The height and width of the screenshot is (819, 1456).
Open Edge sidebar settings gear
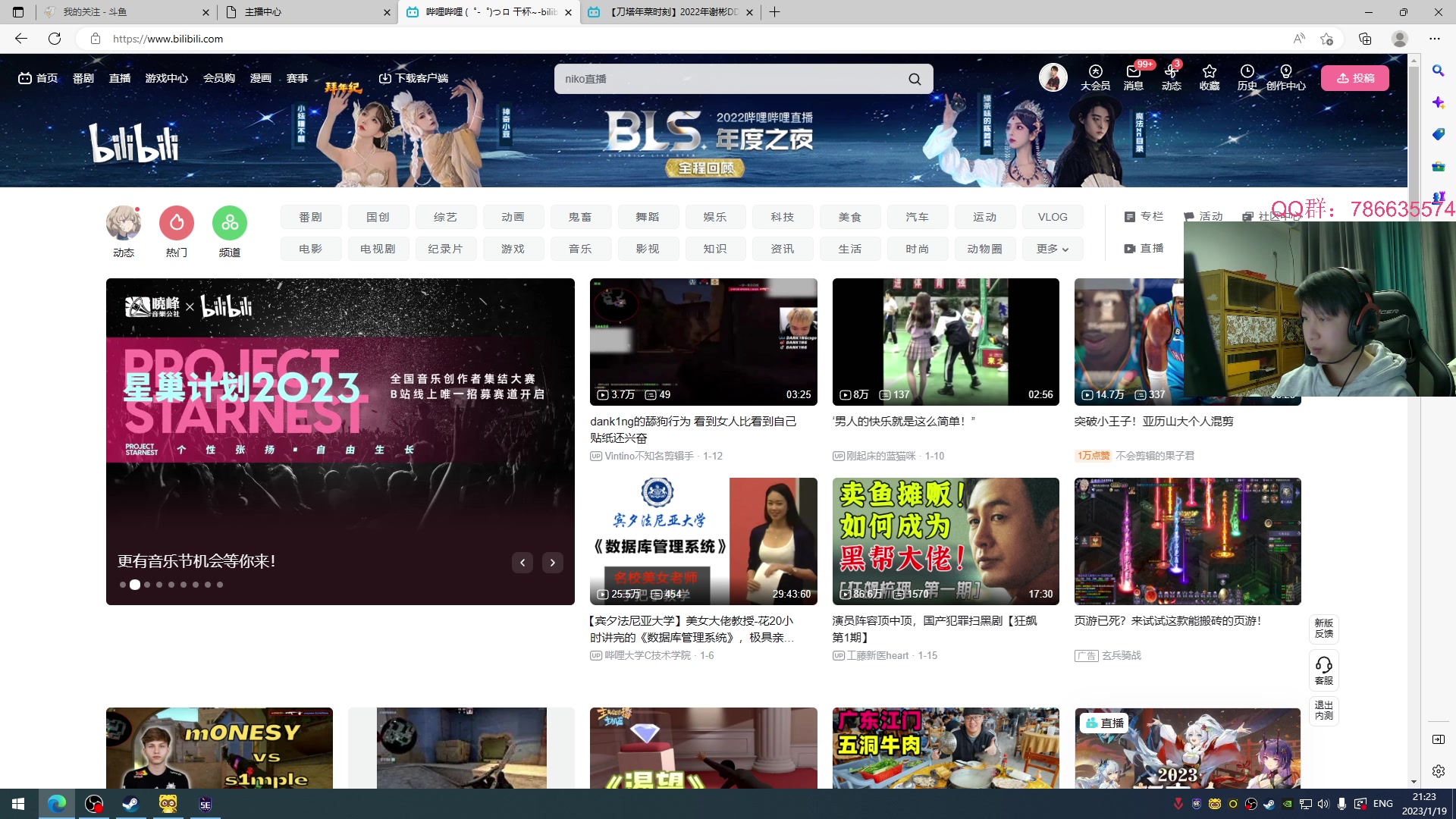pyautogui.click(x=1438, y=771)
